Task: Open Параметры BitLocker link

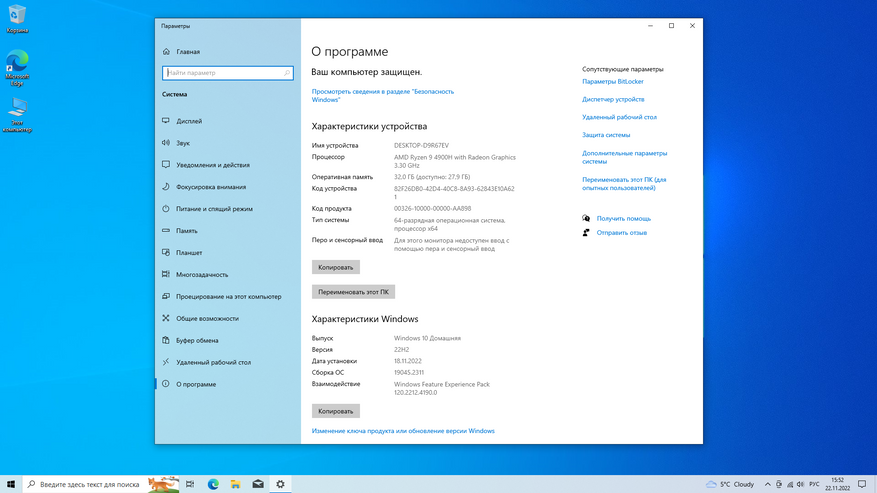Action: pos(612,81)
